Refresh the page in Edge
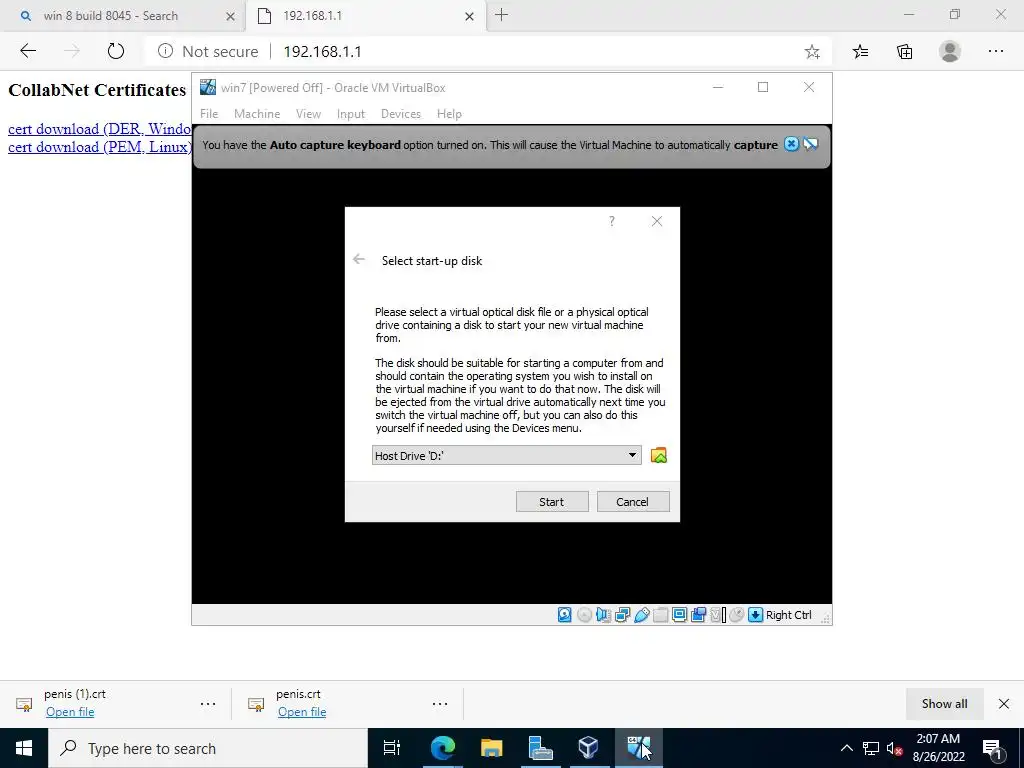Viewport: 1024px width, 768px height. [116, 51]
